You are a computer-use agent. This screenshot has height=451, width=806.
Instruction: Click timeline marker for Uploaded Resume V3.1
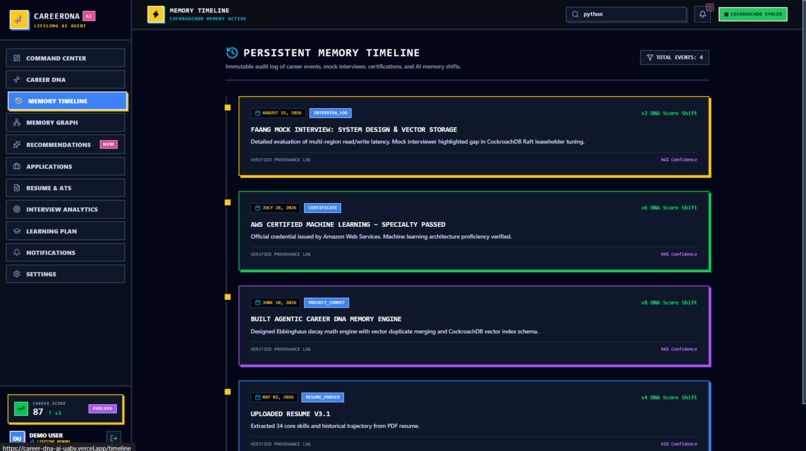coord(228,392)
